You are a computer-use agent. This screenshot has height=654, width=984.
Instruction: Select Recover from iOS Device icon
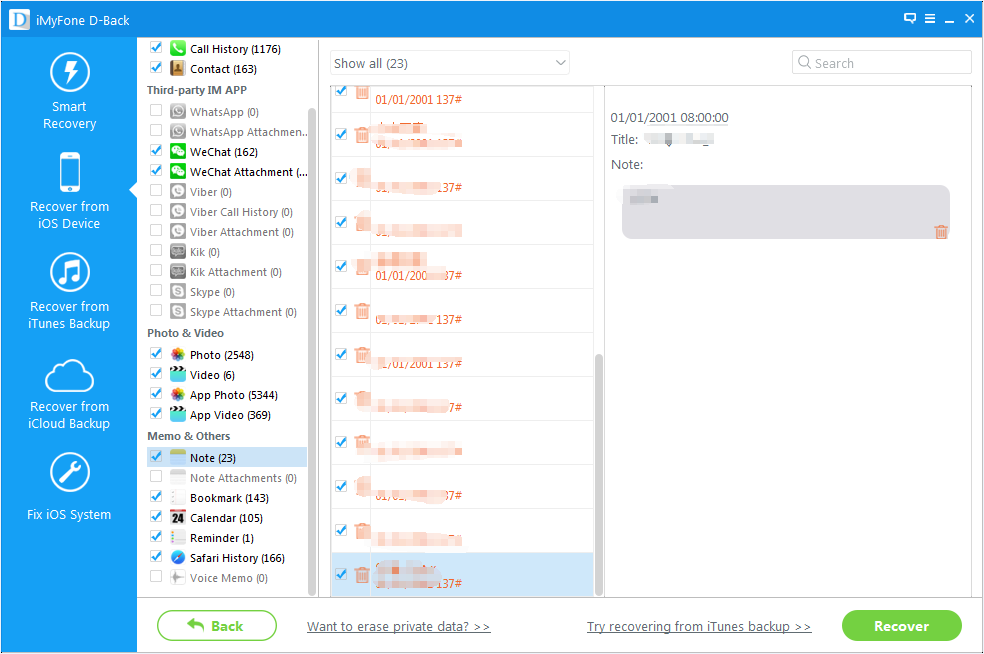[x=70, y=172]
